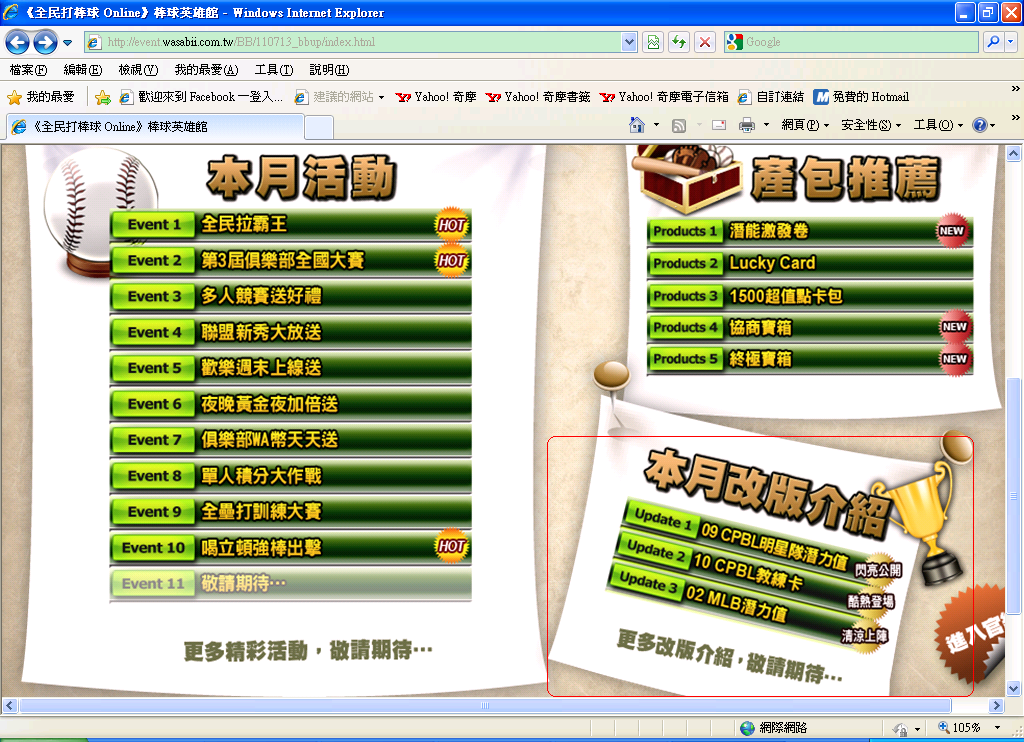1024x742 pixels.
Task: Open the Help question mark icon
Action: [980, 125]
